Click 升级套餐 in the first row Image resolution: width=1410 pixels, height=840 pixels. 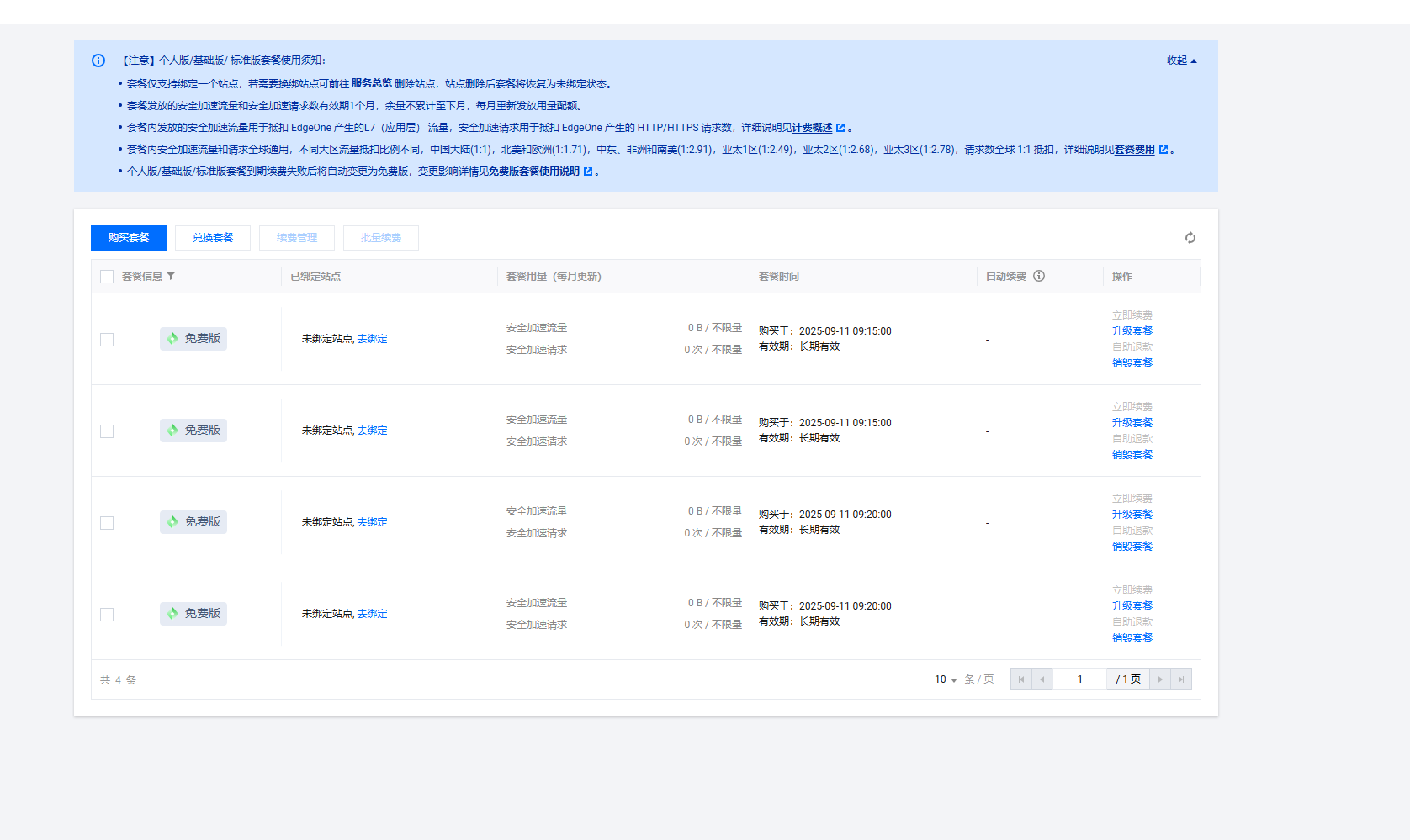pyautogui.click(x=1132, y=331)
